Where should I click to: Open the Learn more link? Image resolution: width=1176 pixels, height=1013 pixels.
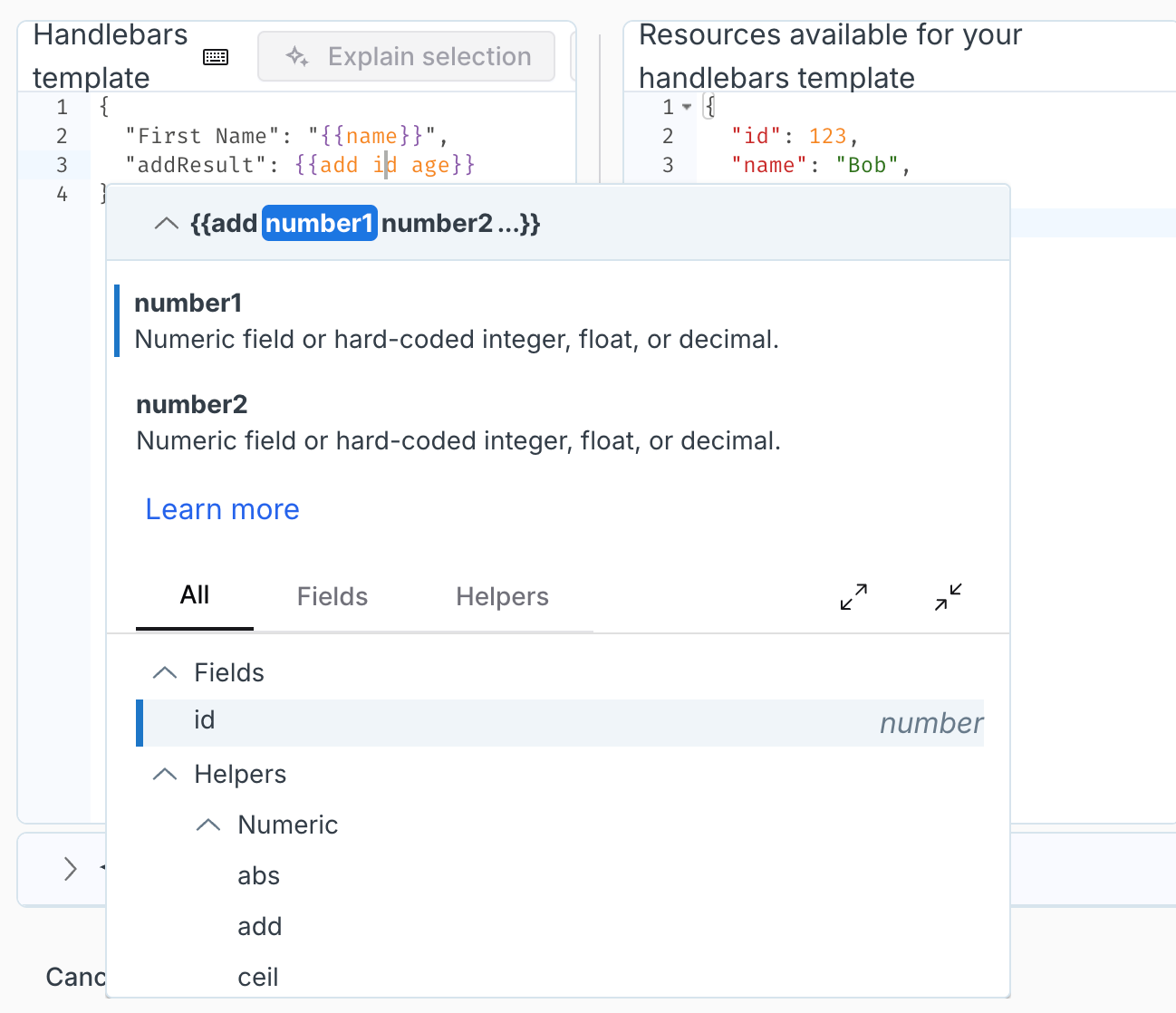(222, 509)
